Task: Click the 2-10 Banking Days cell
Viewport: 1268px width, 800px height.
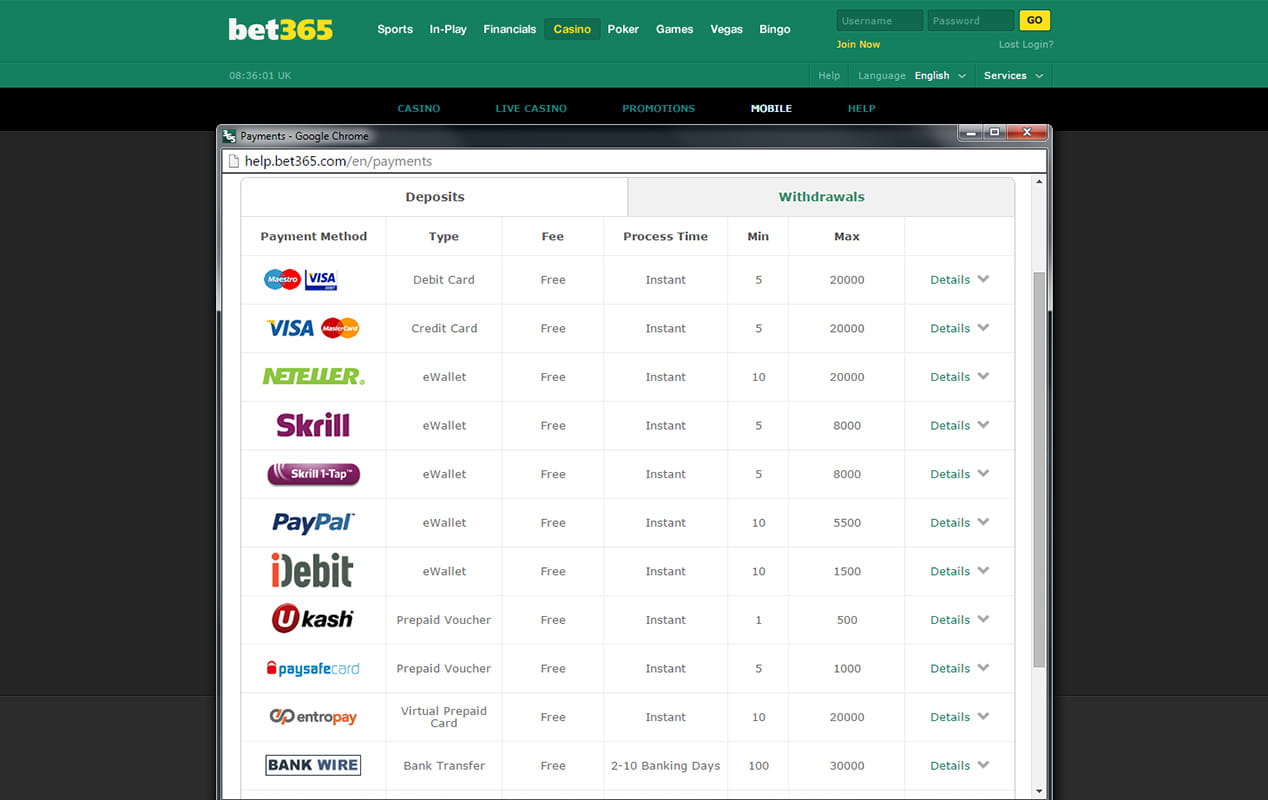Action: click(x=665, y=766)
